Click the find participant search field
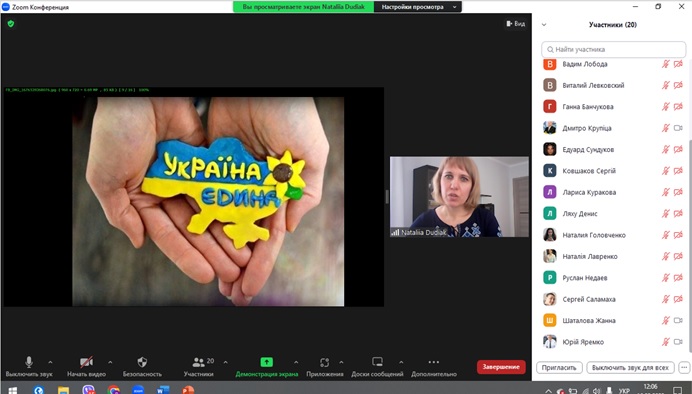 [x=613, y=49]
